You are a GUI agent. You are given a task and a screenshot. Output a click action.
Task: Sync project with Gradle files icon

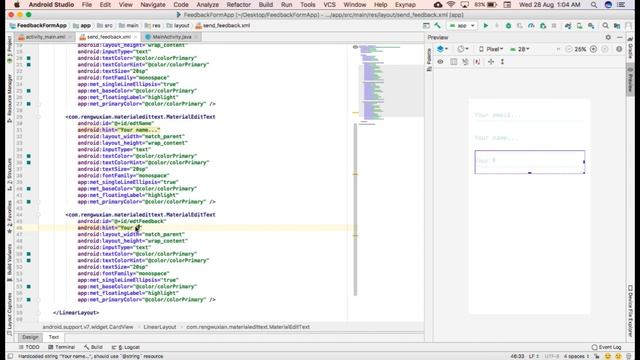pos(568,26)
